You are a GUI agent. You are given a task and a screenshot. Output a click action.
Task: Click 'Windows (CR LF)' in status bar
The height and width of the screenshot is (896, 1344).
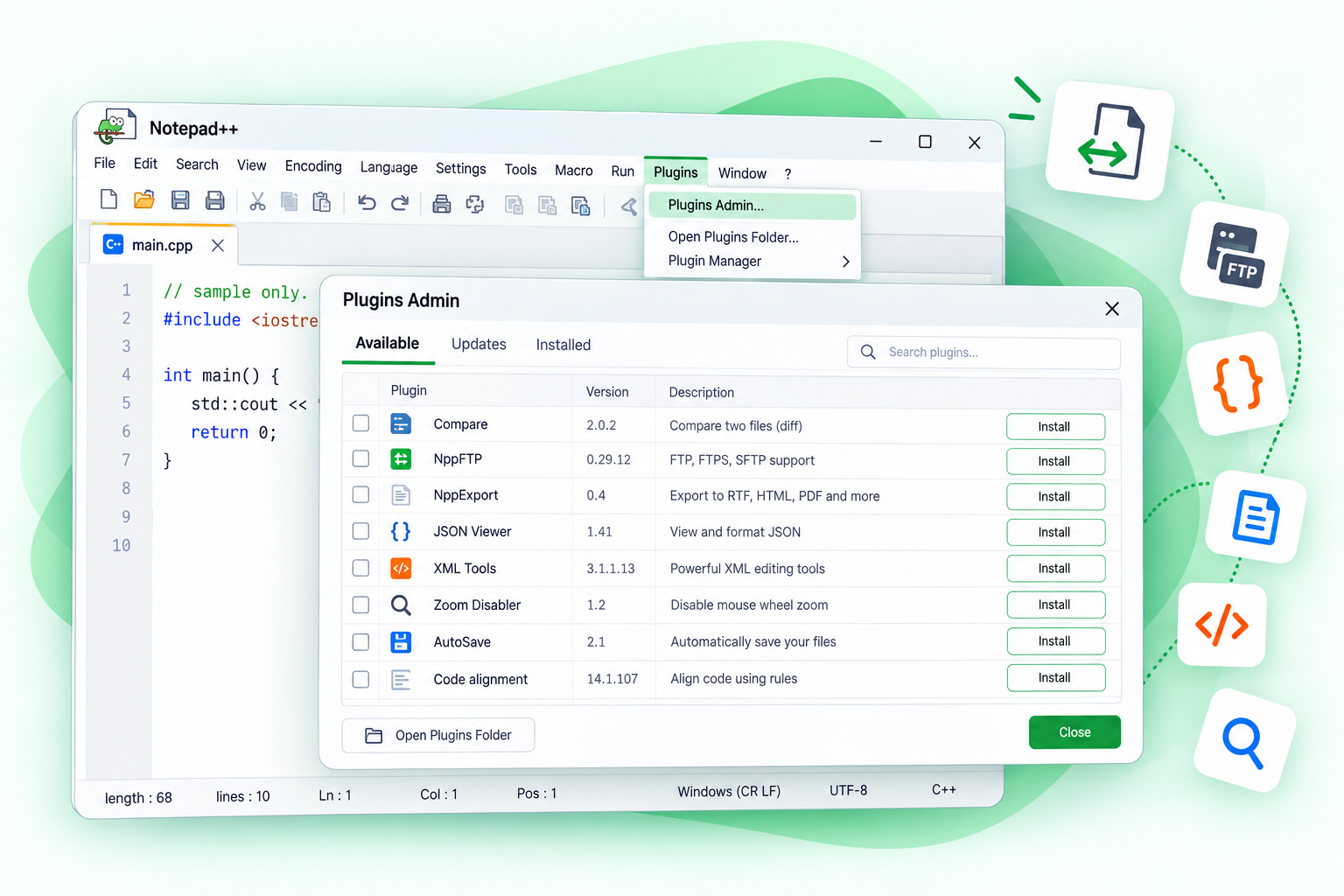pyautogui.click(x=729, y=792)
